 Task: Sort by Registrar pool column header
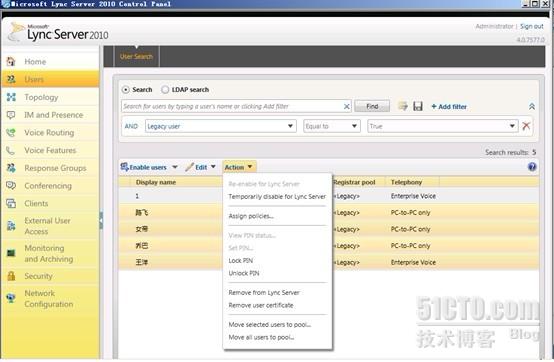[354, 183]
